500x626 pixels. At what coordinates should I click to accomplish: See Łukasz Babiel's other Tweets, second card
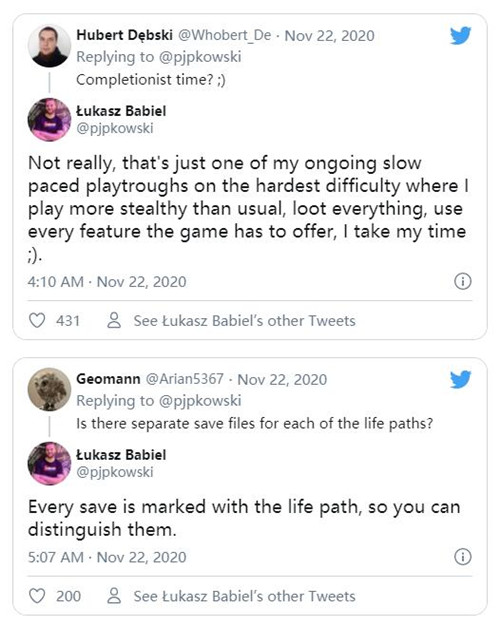(x=244, y=596)
